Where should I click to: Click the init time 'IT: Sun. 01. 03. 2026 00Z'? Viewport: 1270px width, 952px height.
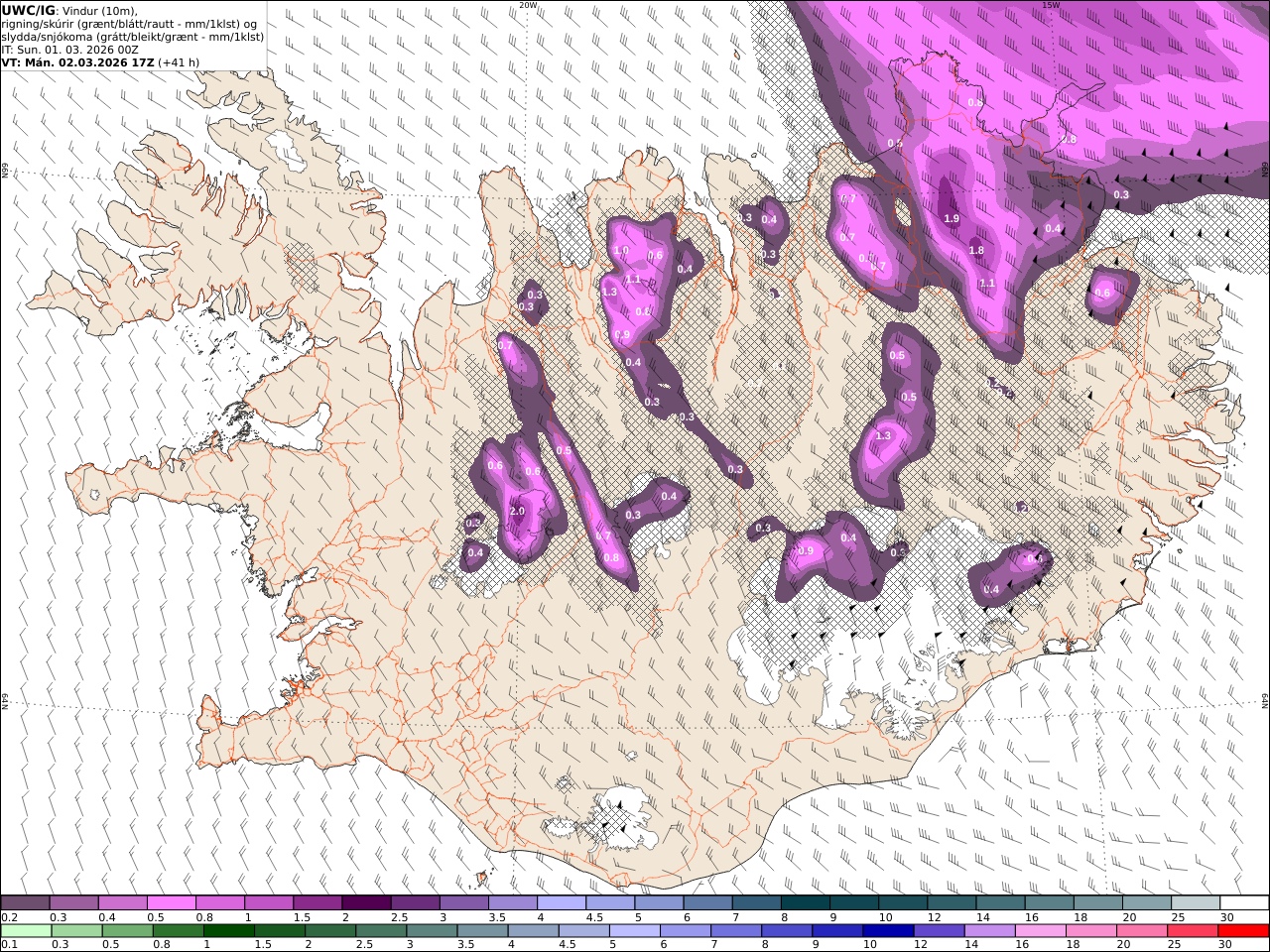(70, 49)
